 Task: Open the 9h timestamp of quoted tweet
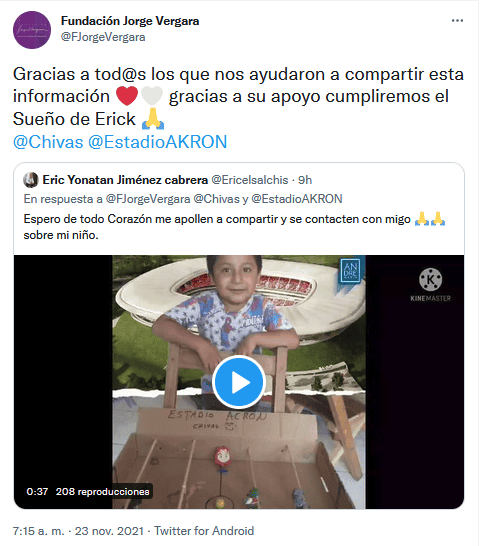coord(305,180)
